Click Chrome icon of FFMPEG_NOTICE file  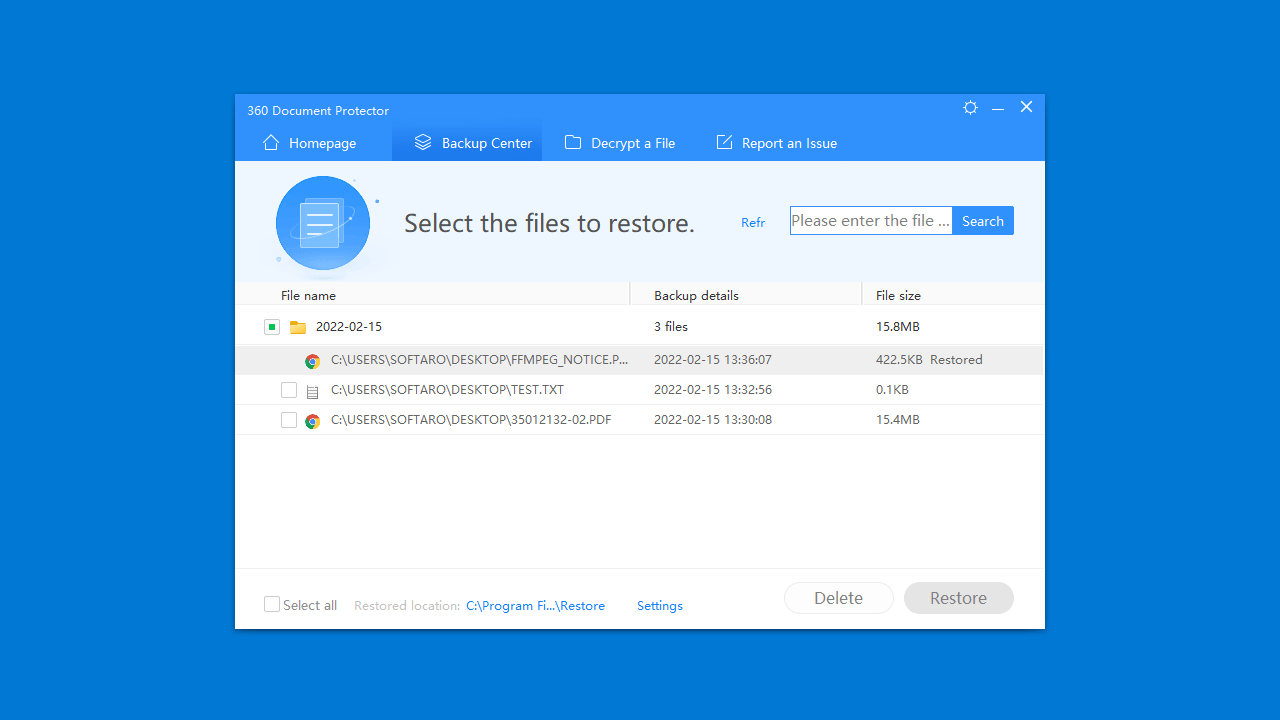[313, 361]
